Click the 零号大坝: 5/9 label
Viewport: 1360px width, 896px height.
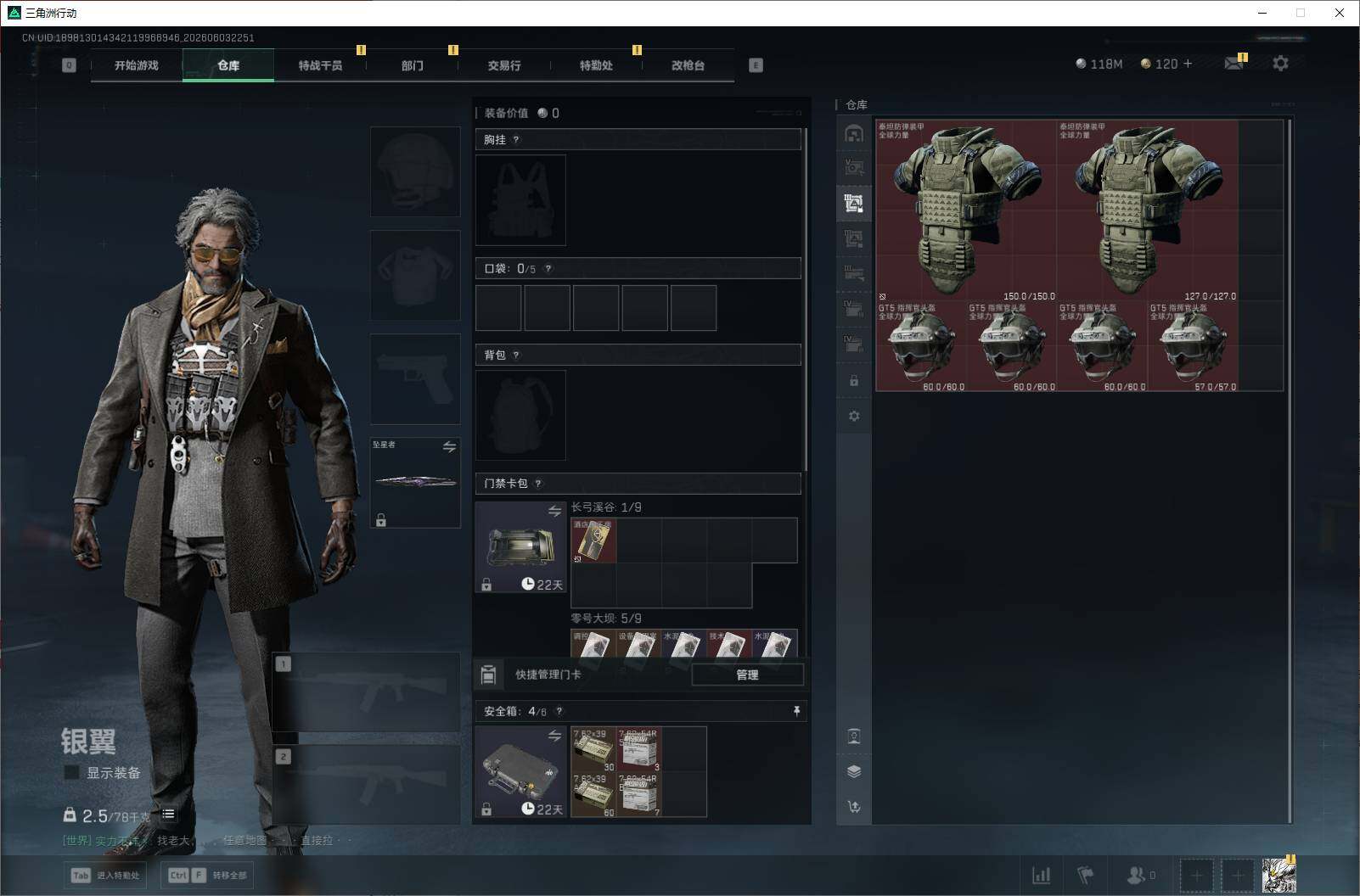point(606,619)
